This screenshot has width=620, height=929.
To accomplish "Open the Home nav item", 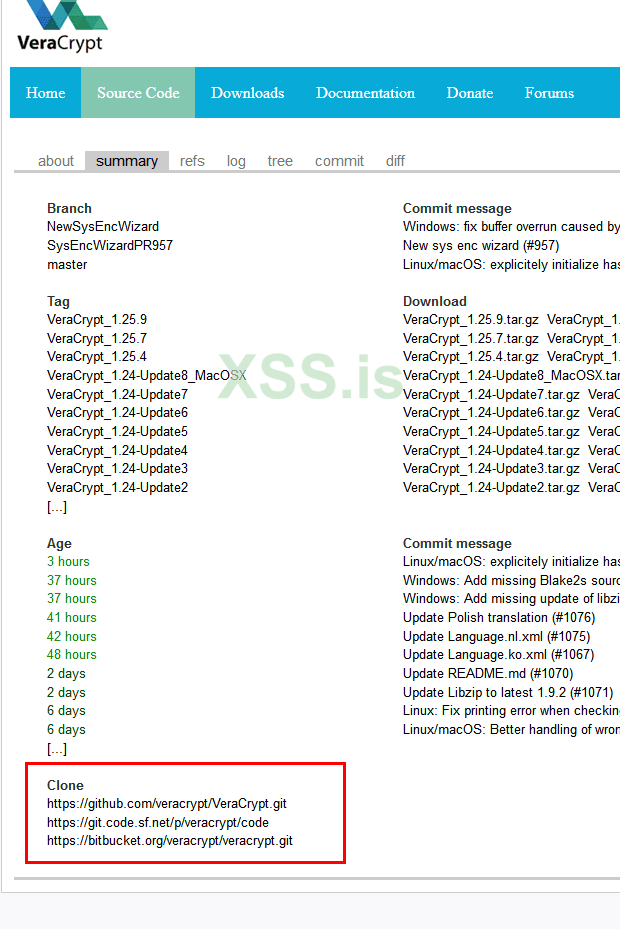I will click(x=46, y=93).
